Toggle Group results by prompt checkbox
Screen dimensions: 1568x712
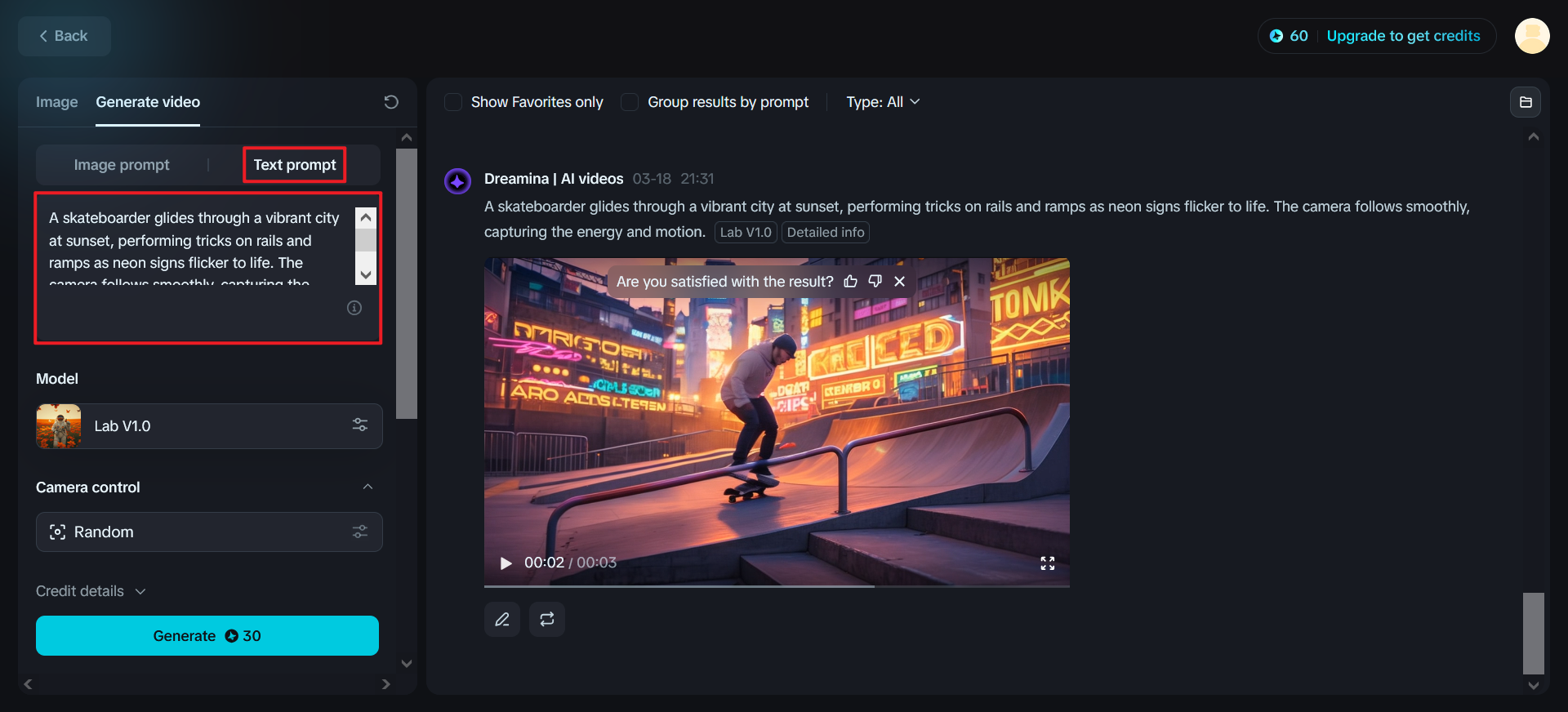[630, 102]
